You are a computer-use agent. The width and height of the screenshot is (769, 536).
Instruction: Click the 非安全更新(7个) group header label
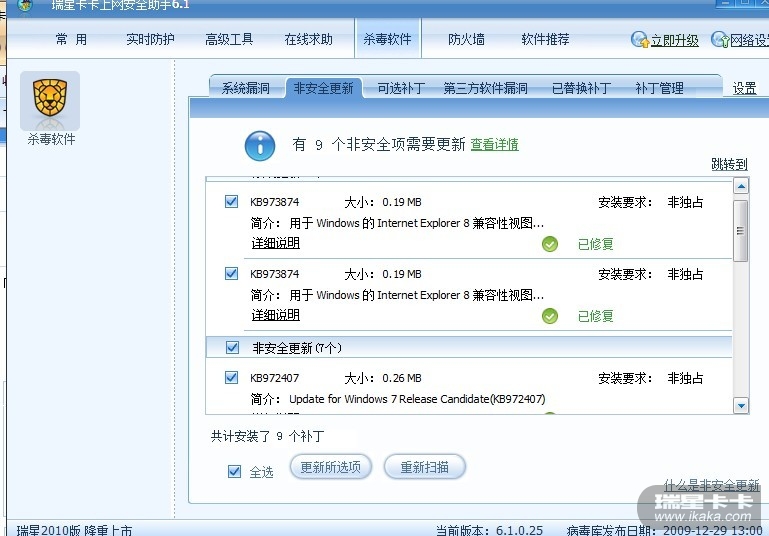point(297,348)
